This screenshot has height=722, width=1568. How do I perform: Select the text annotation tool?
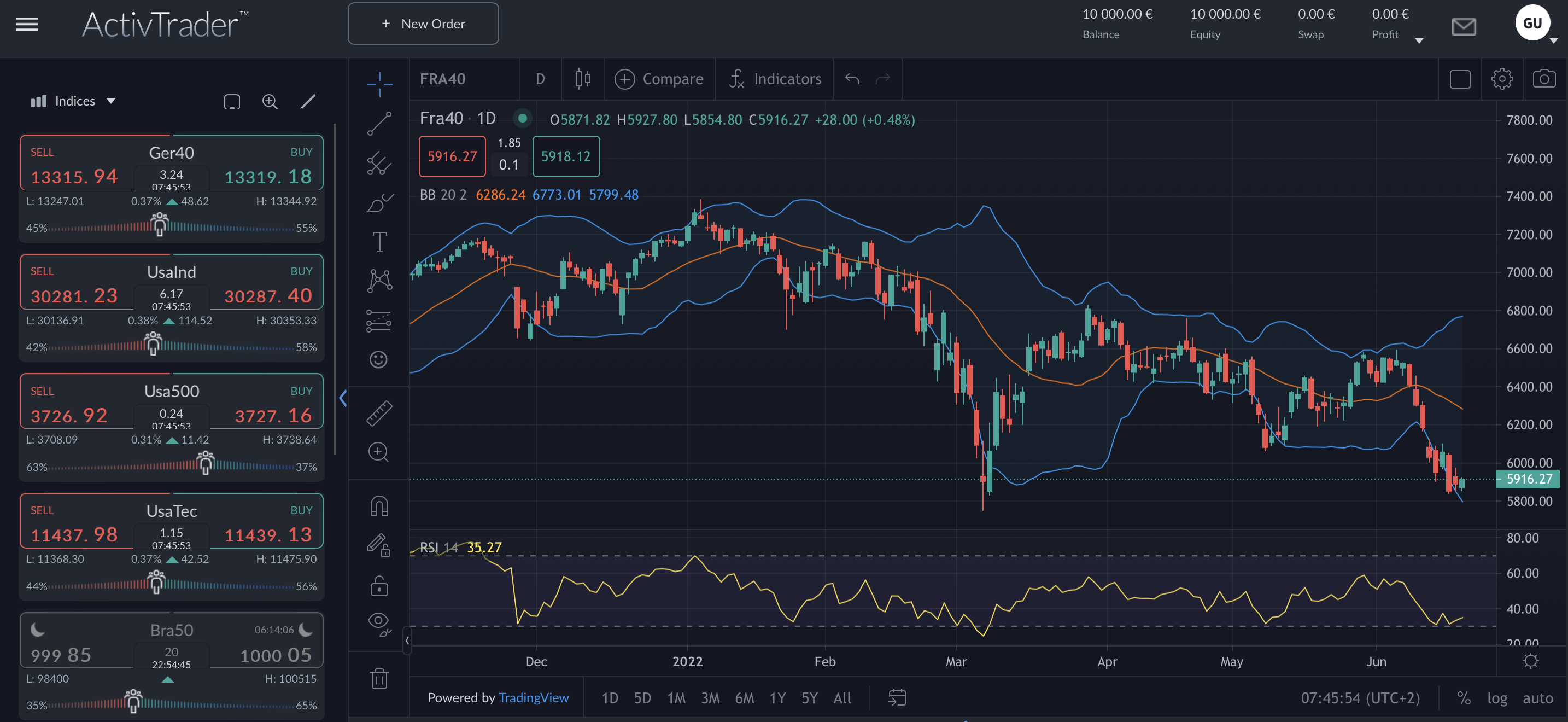tap(379, 242)
